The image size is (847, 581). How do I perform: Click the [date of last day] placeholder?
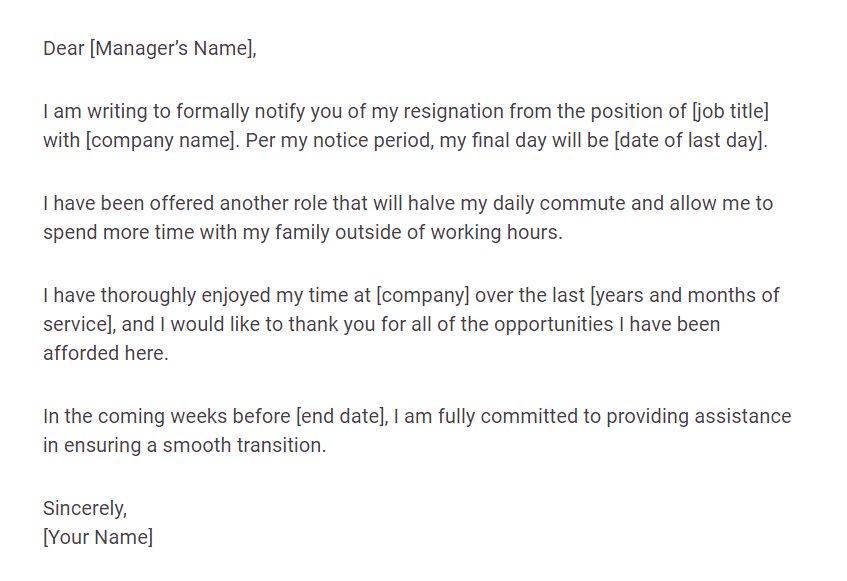pyautogui.click(x=690, y=141)
